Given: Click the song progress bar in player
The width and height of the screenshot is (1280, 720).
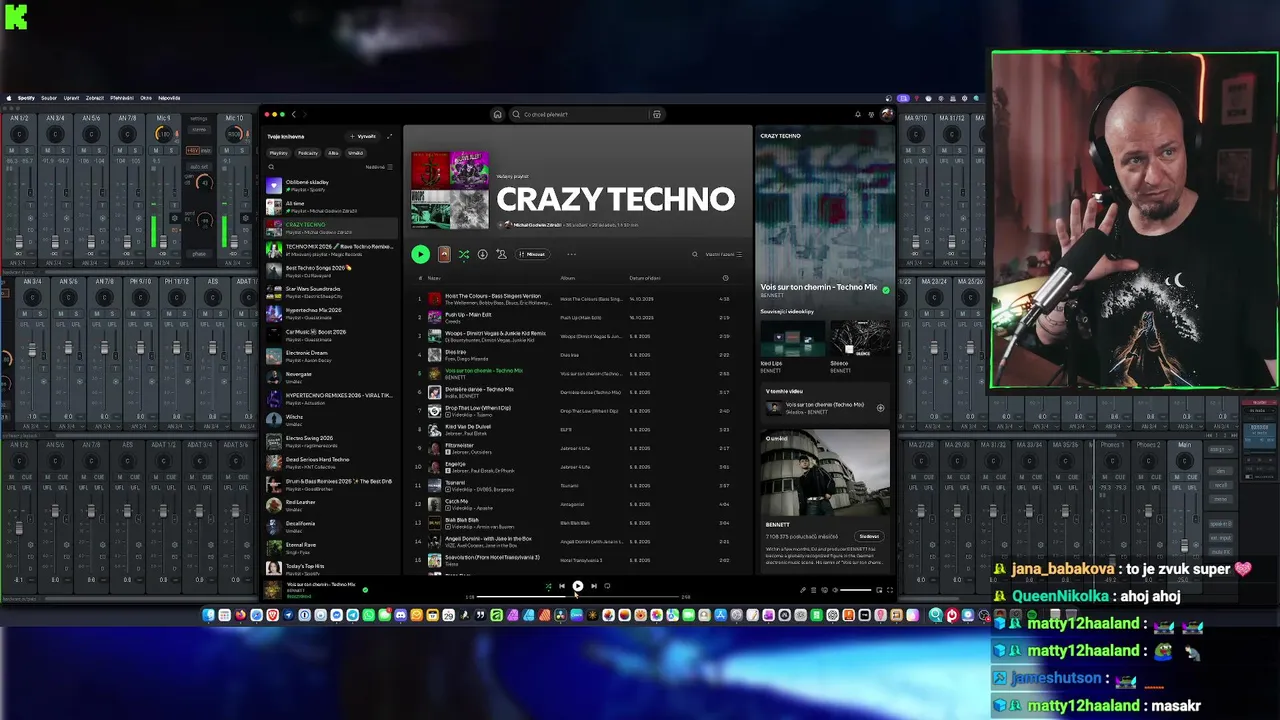Looking at the screenshot, I should point(578,597).
